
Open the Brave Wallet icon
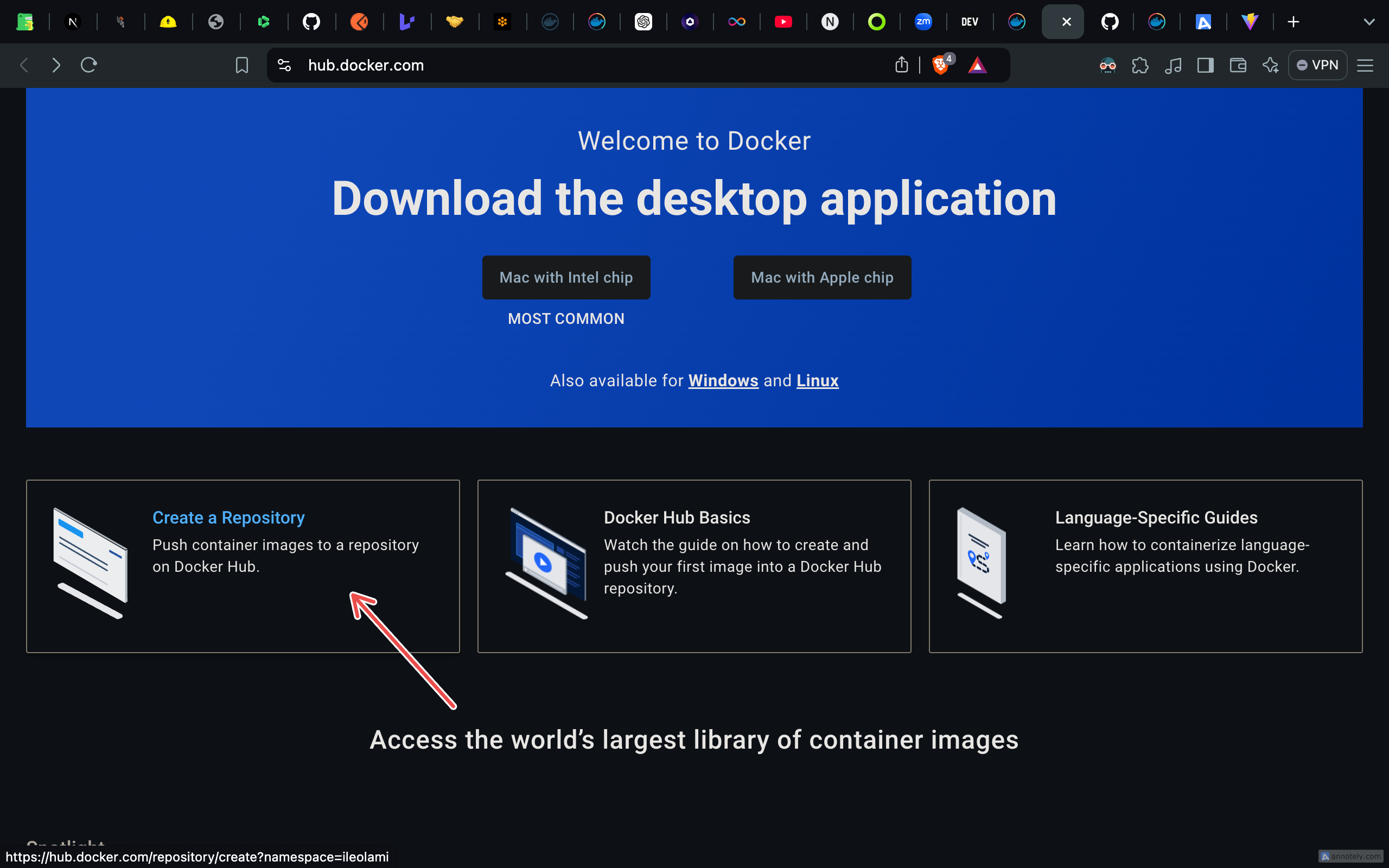point(1238,65)
